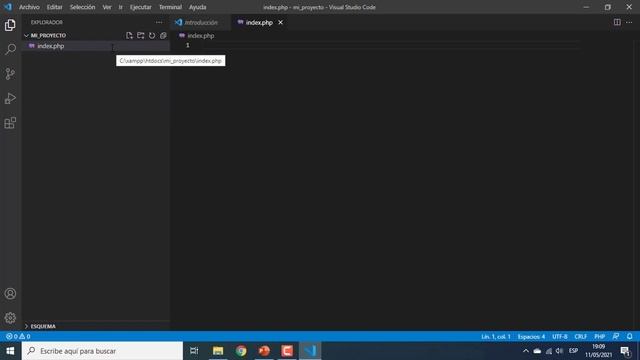Screen dimensions: 640x360
Task: Open Task View on the taskbar
Action: coord(194,351)
